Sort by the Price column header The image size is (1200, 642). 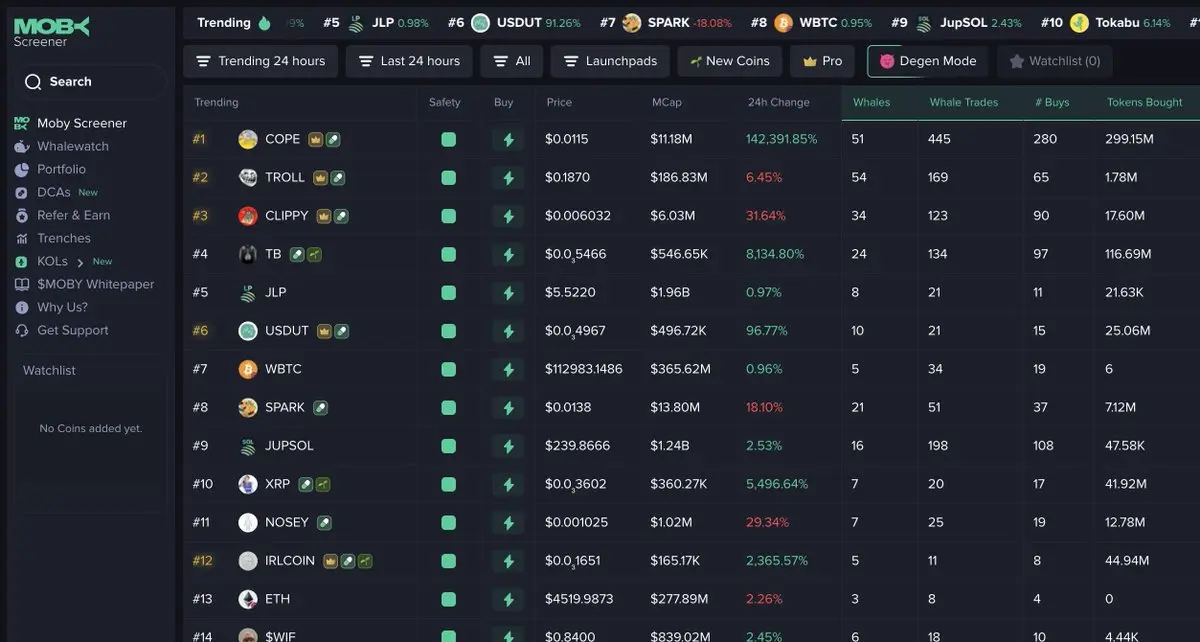559,103
